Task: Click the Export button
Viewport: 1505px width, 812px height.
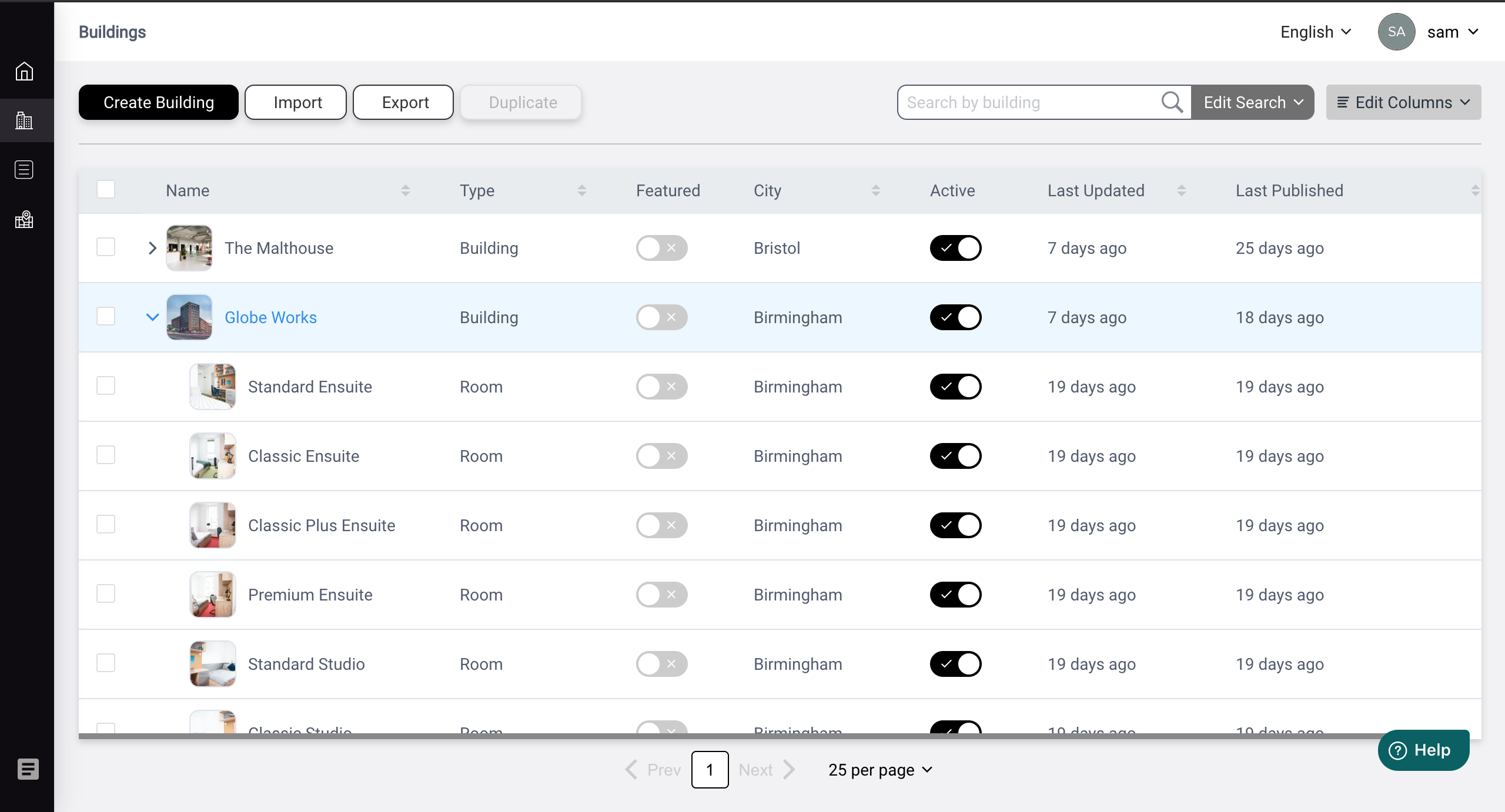Action: (x=403, y=102)
